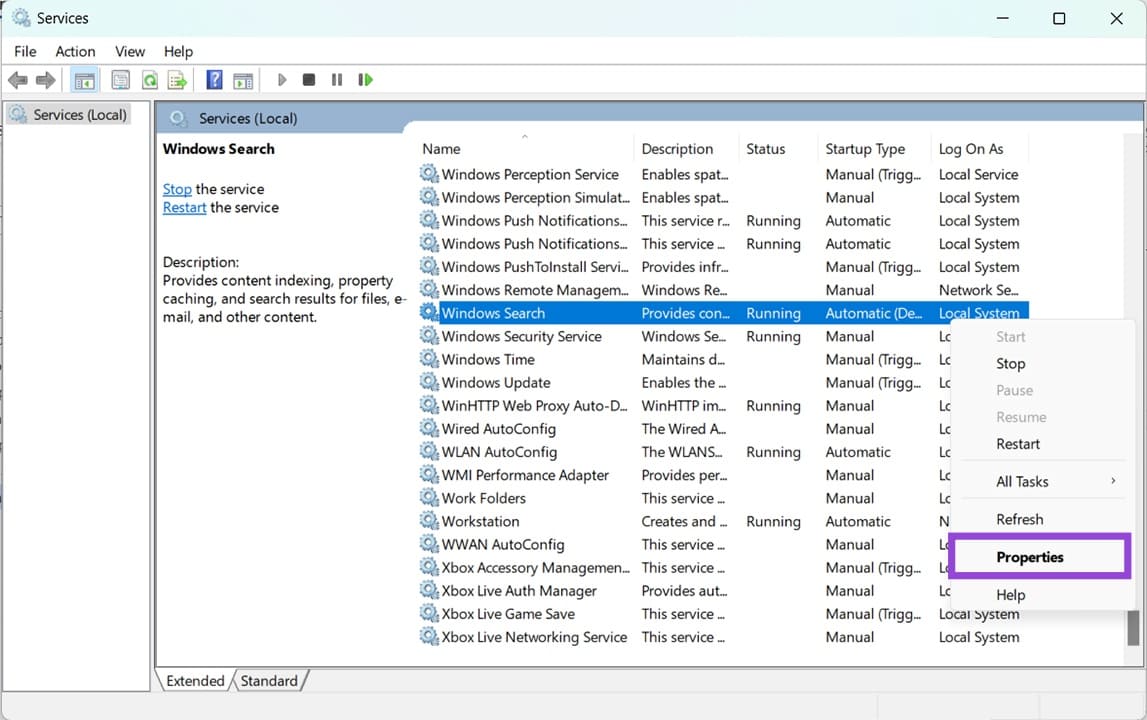The image size is (1147, 720).
Task: Switch to the Standard tab
Action: click(x=269, y=680)
